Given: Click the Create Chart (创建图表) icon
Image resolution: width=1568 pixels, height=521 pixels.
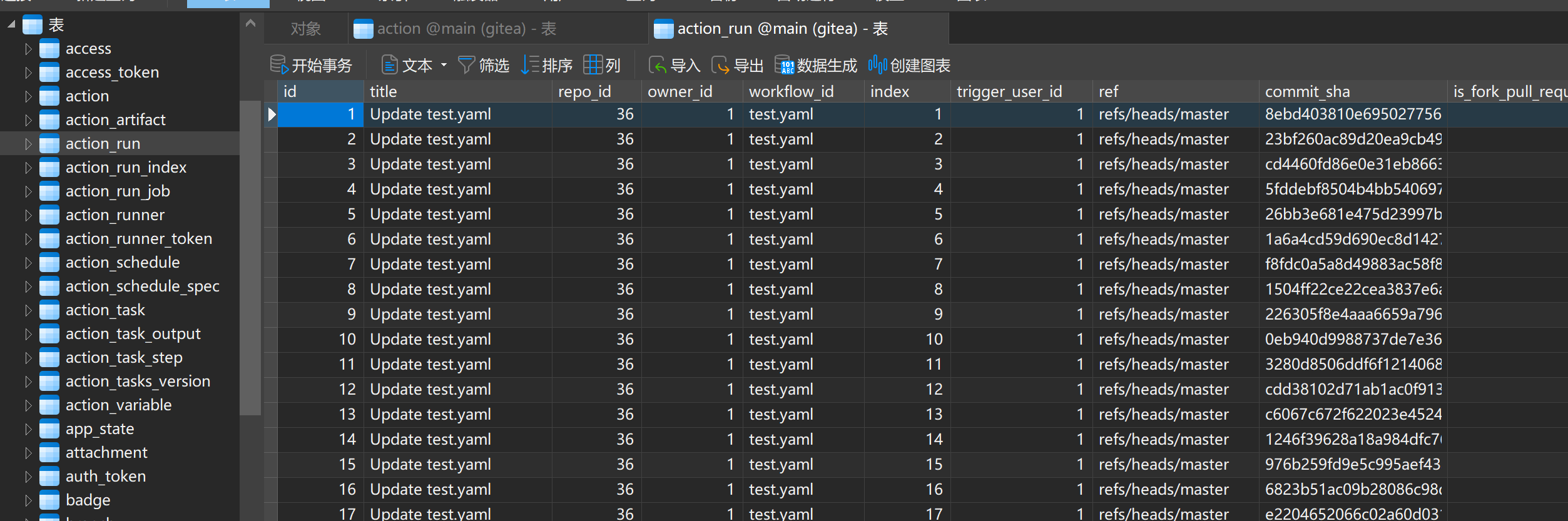Looking at the screenshot, I should 877,64.
